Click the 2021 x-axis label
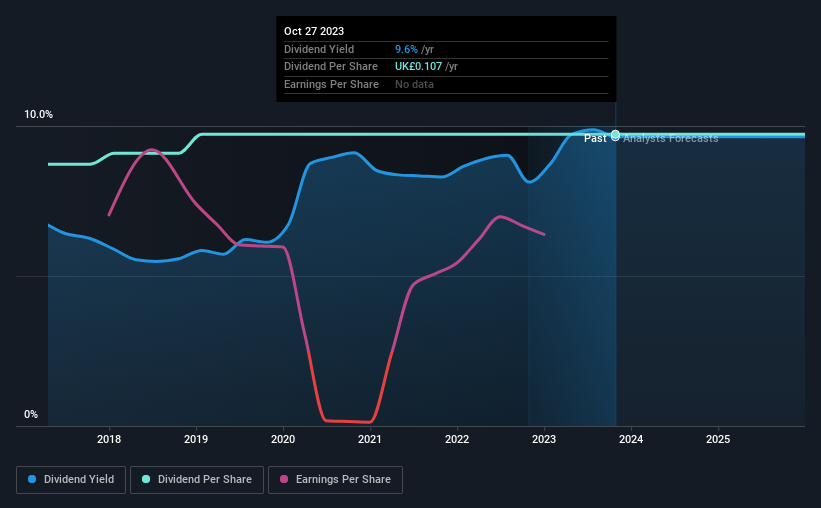821x508 pixels. [370, 439]
